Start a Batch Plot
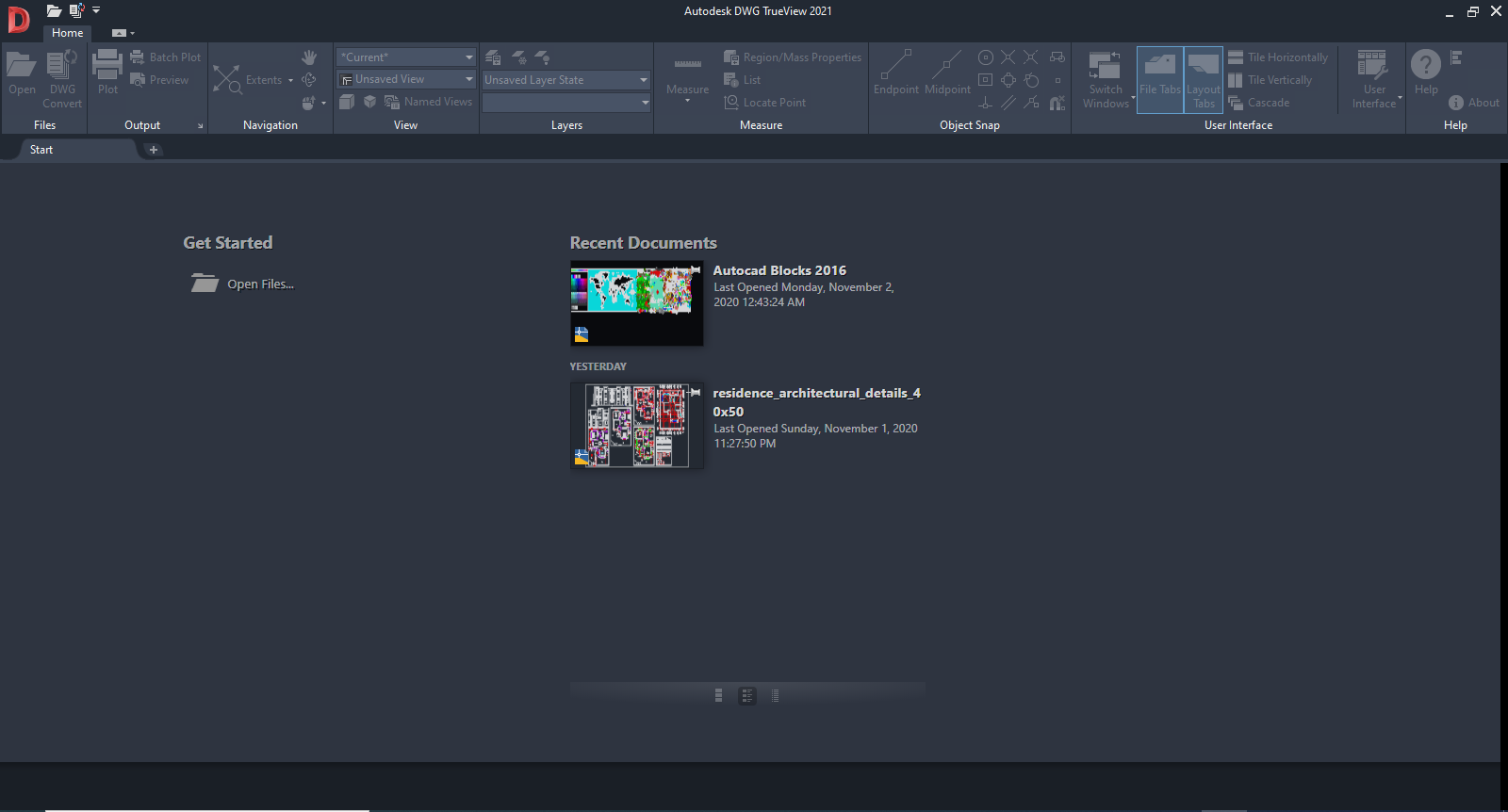The image size is (1508, 812). [x=166, y=57]
